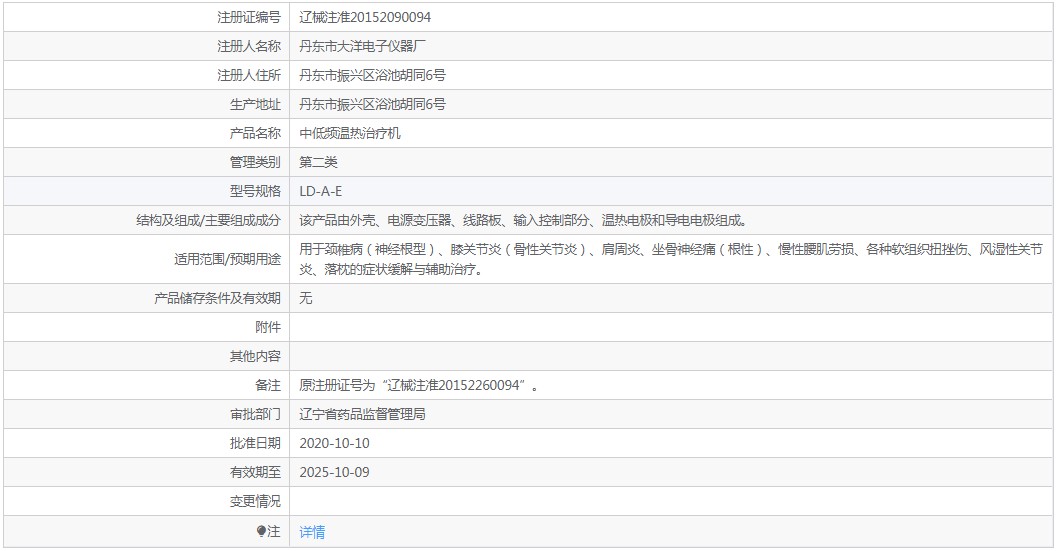1058x551 pixels.
Task: Click the 其他内容 label
Action: (x=255, y=356)
